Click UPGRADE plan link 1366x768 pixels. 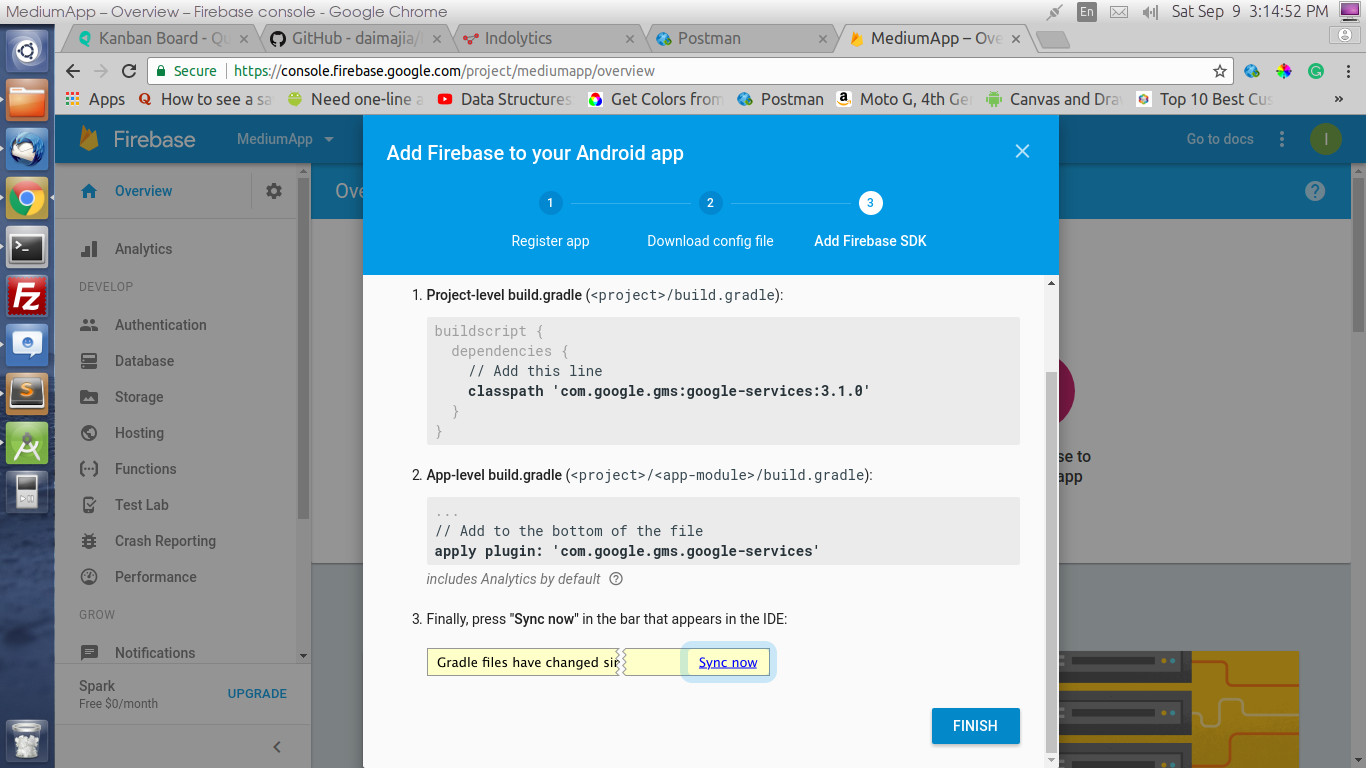[257, 693]
